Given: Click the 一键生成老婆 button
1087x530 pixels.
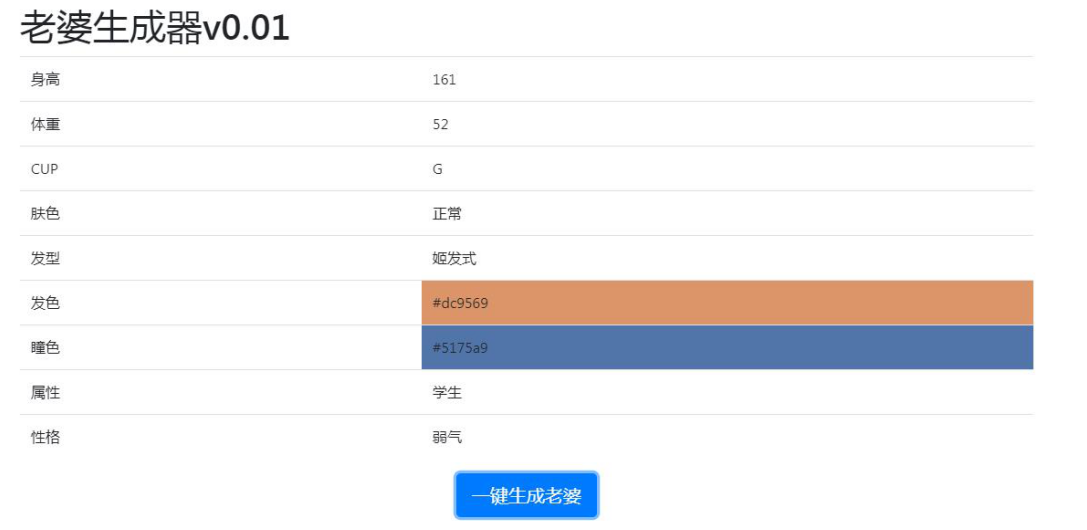Looking at the screenshot, I should [x=526, y=496].
